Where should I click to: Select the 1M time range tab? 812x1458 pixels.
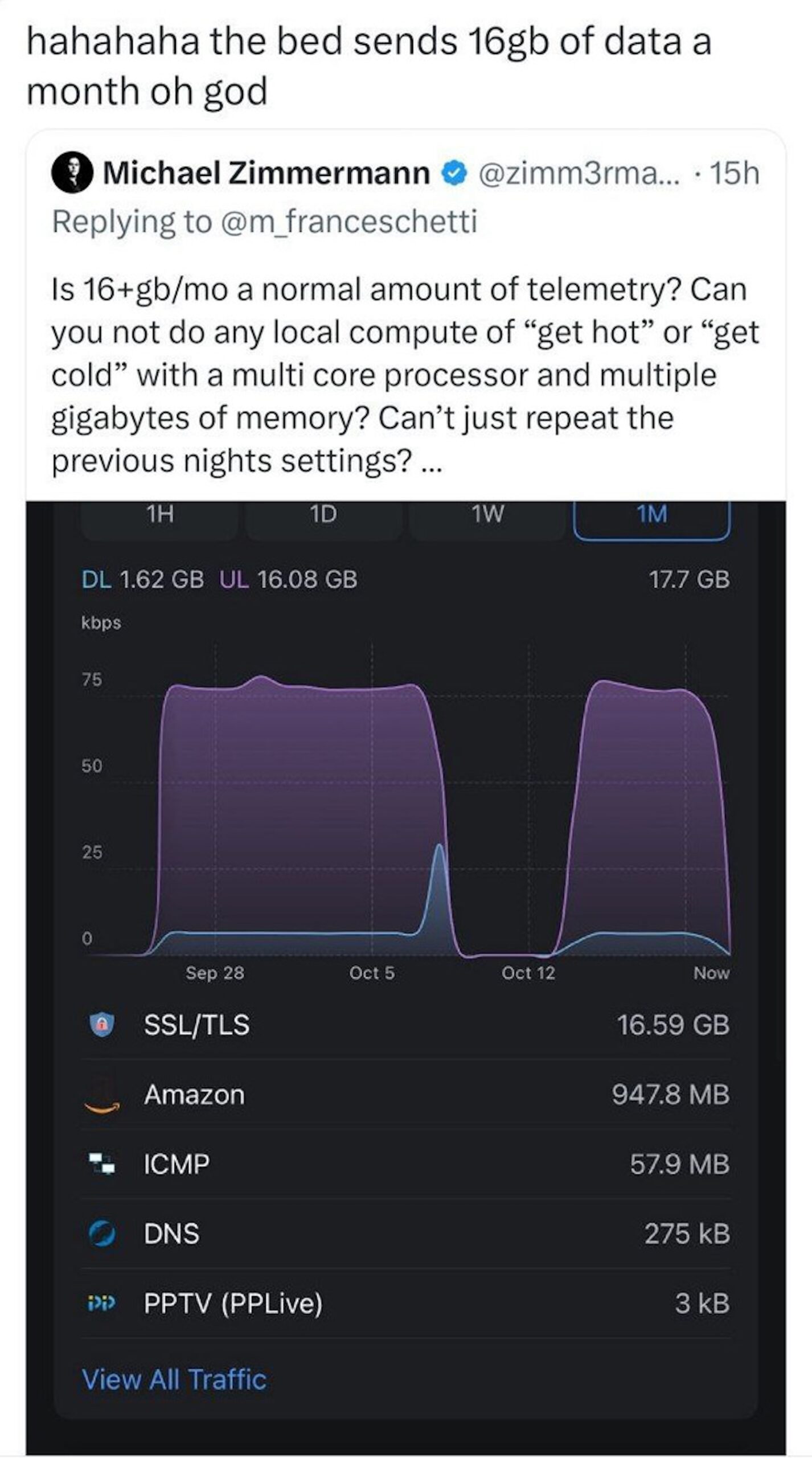pos(651,515)
